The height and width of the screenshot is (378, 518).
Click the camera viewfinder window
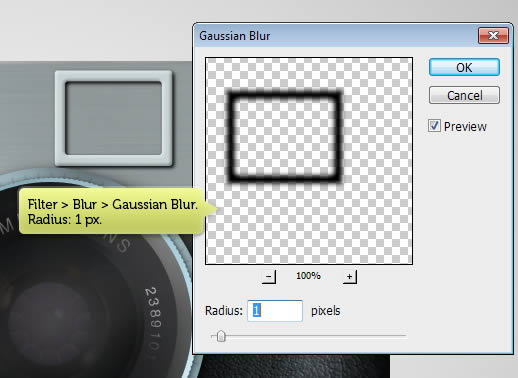tap(114, 118)
